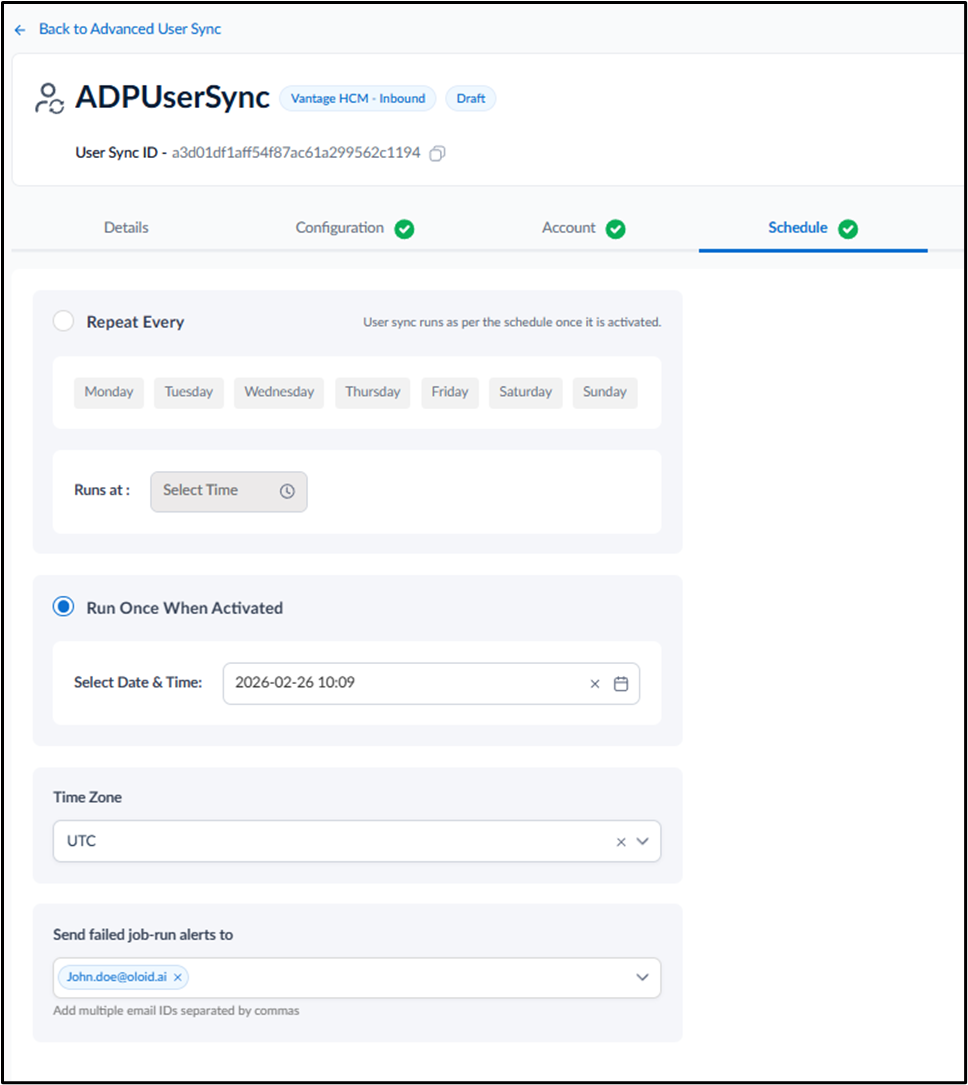
Task: Toggle the Thursday day button
Action: tap(373, 392)
